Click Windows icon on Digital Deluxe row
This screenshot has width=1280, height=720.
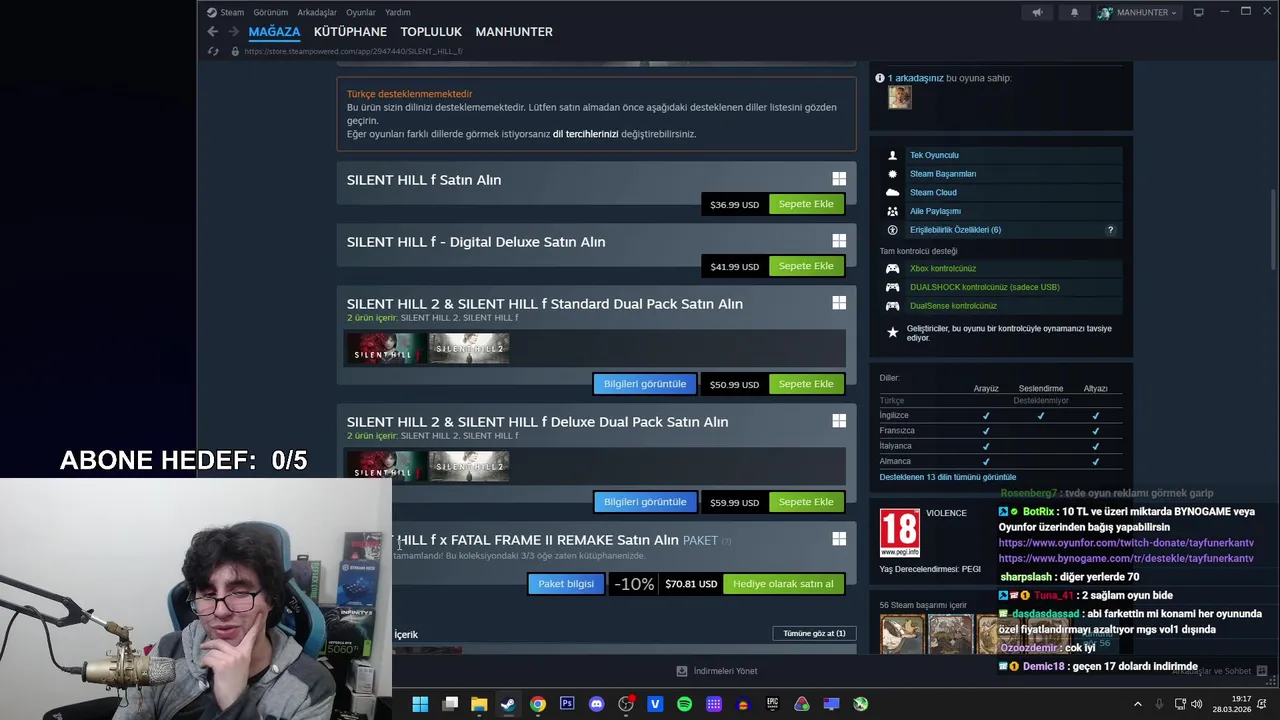coord(839,241)
